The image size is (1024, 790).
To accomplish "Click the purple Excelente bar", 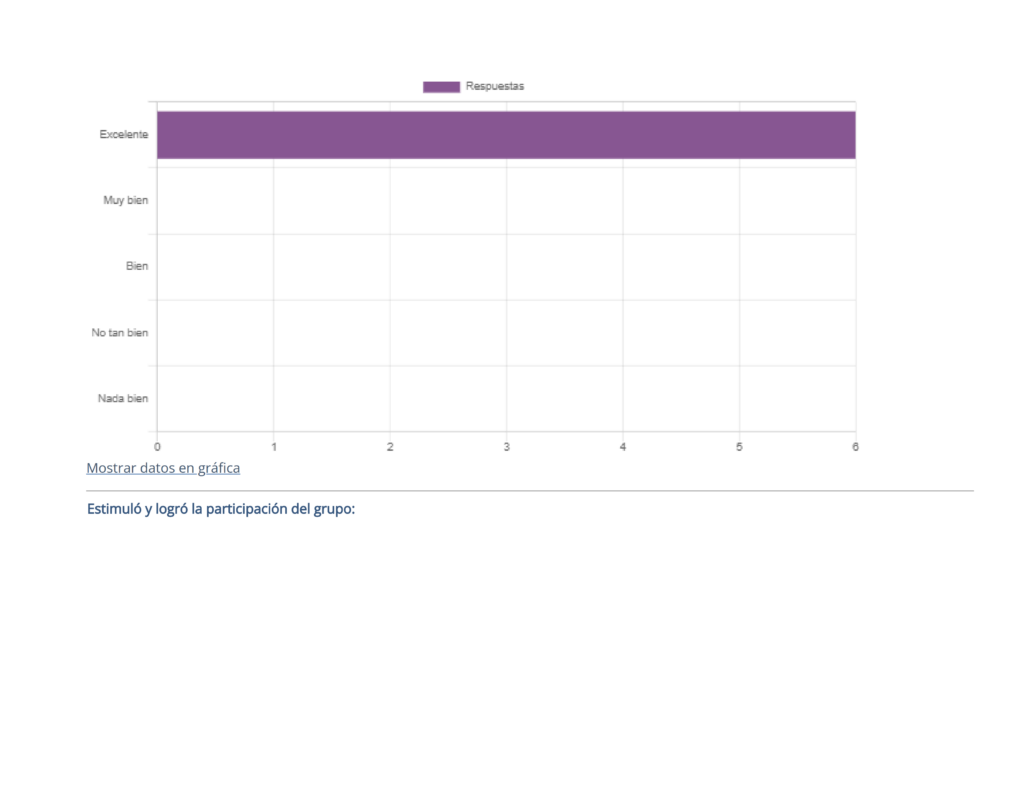I will [x=506, y=135].
